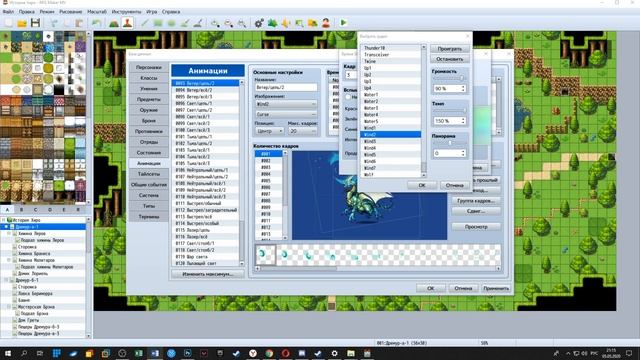The width and height of the screenshot is (640, 360).
Task: Select the Flood Fill tool
Action: 185,23
